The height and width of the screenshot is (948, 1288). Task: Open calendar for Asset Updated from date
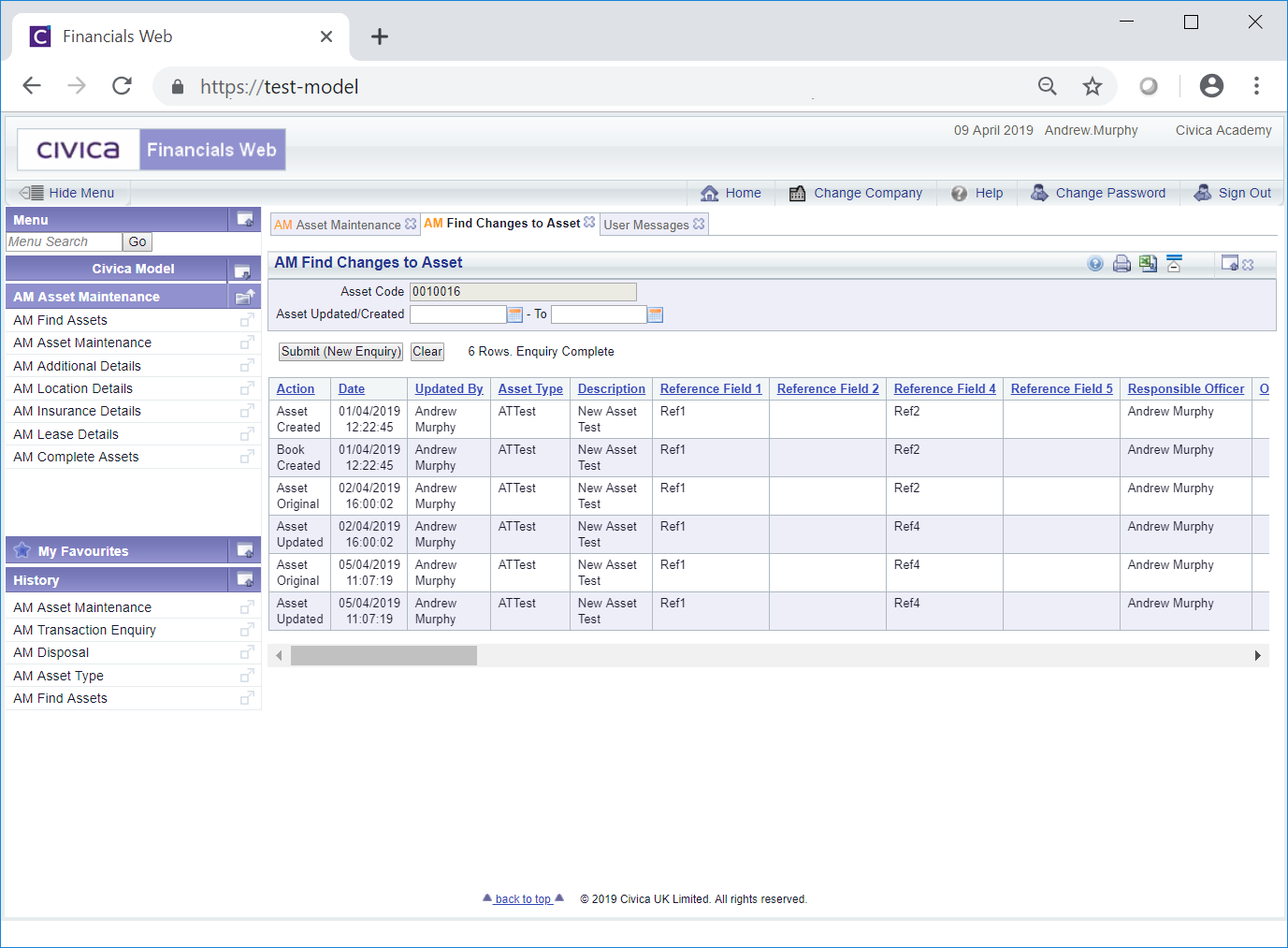coord(514,314)
